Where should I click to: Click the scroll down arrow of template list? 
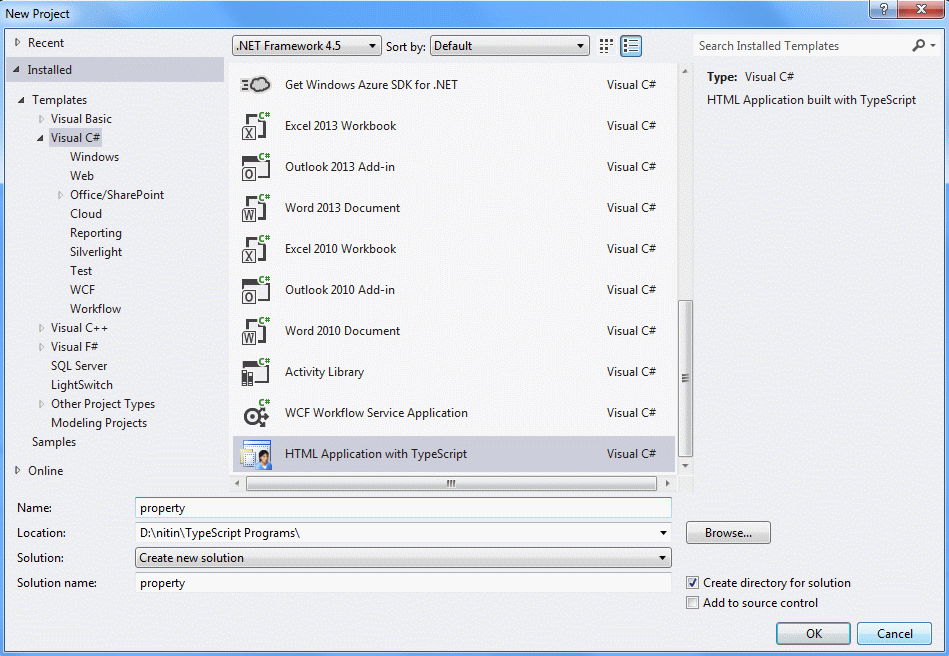685,465
